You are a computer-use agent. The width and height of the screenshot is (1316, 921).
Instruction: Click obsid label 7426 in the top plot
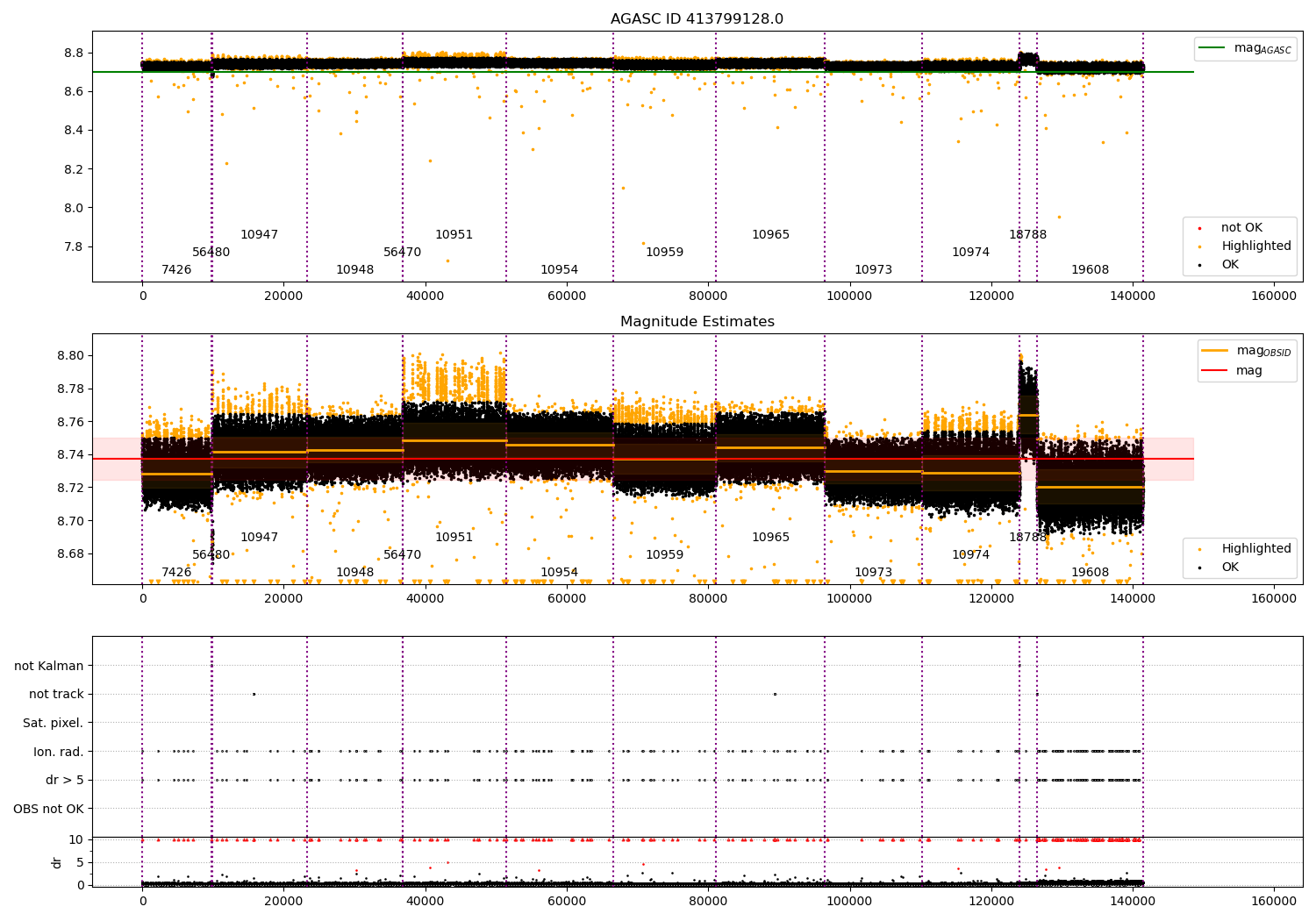tap(176, 269)
